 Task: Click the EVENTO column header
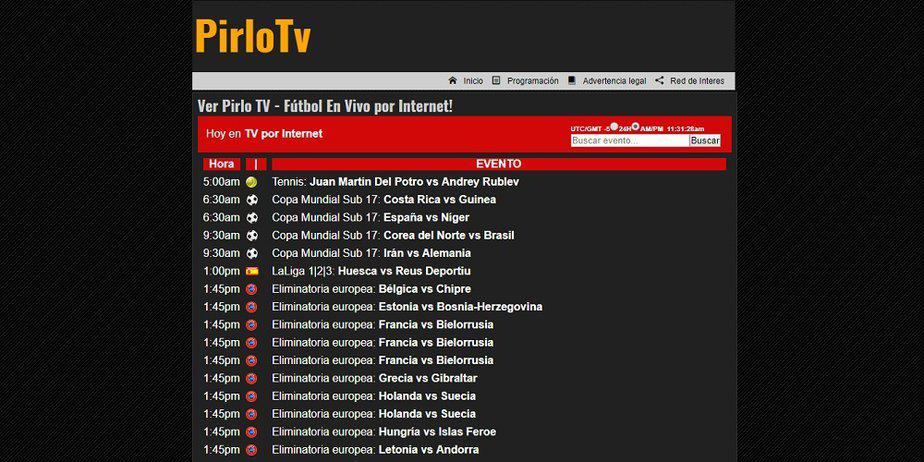point(499,164)
